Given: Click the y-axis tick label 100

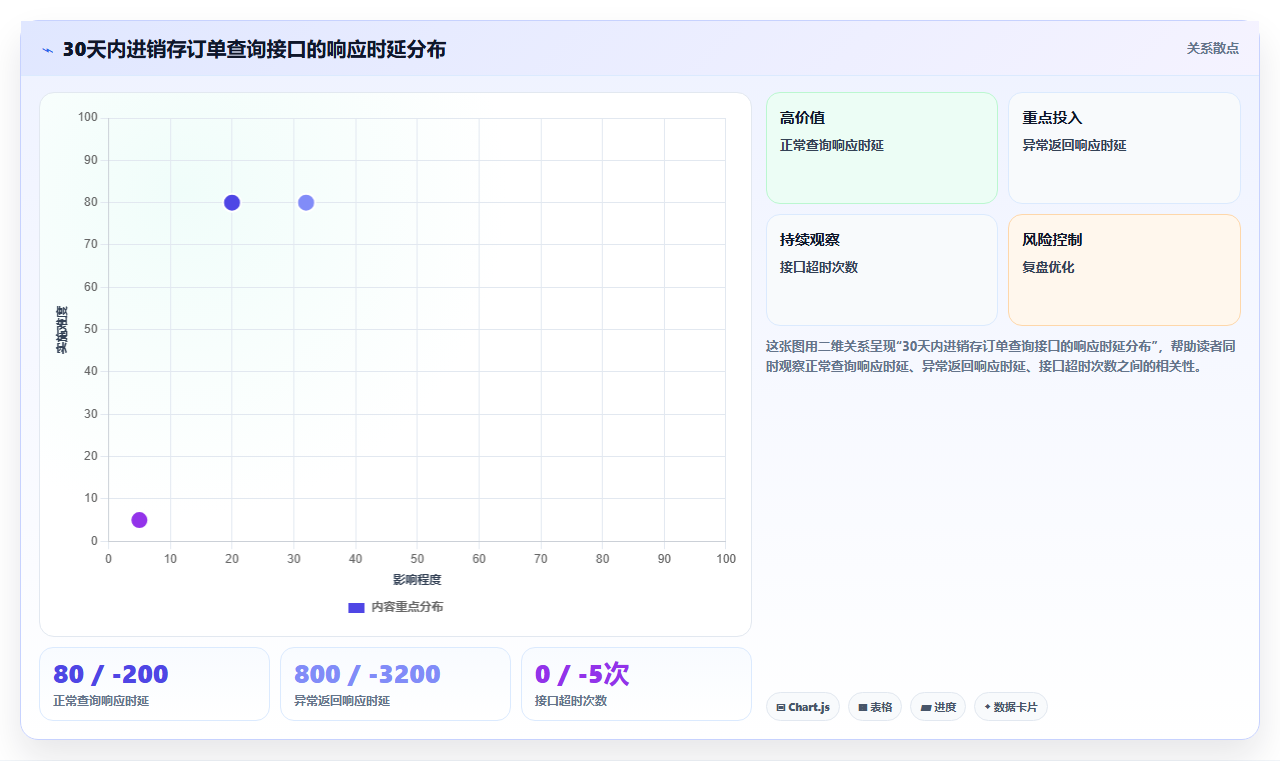Looking at the screenshot, I should (x=88, y=118).
